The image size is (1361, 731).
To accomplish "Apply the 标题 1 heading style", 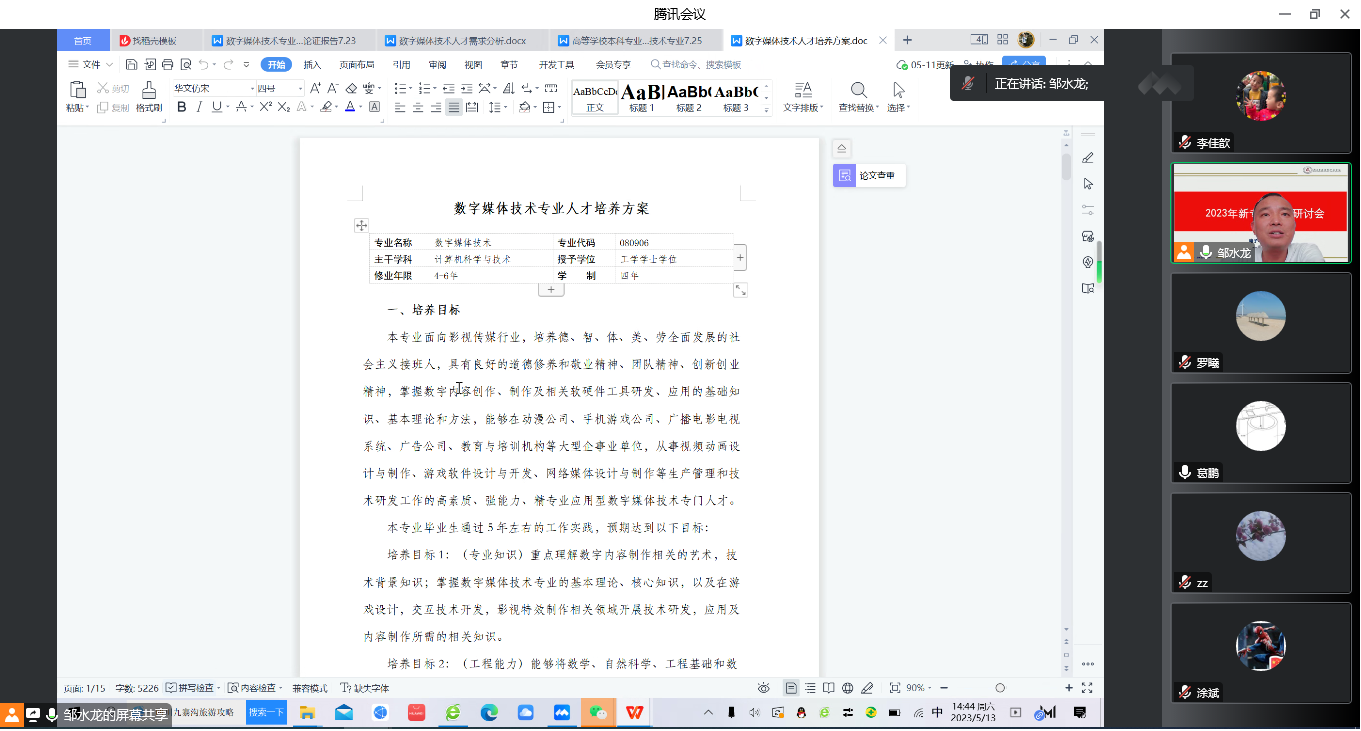I will (x=637, y=97).
